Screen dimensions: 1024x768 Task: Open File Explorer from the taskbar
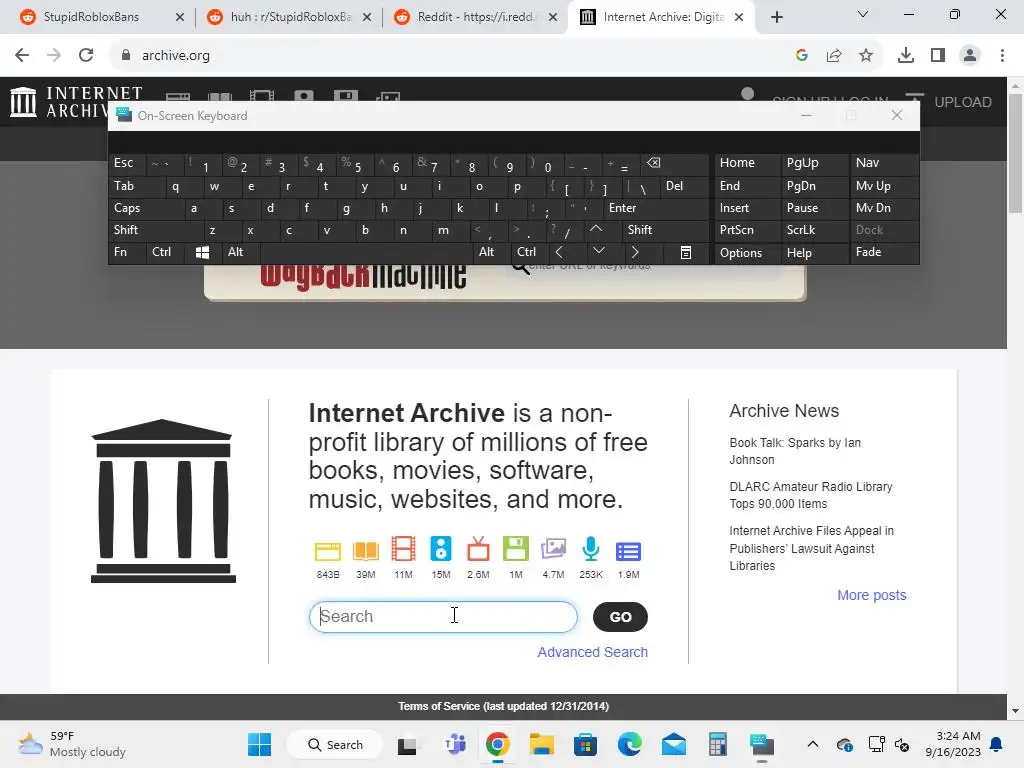click(x=541, y=744)
